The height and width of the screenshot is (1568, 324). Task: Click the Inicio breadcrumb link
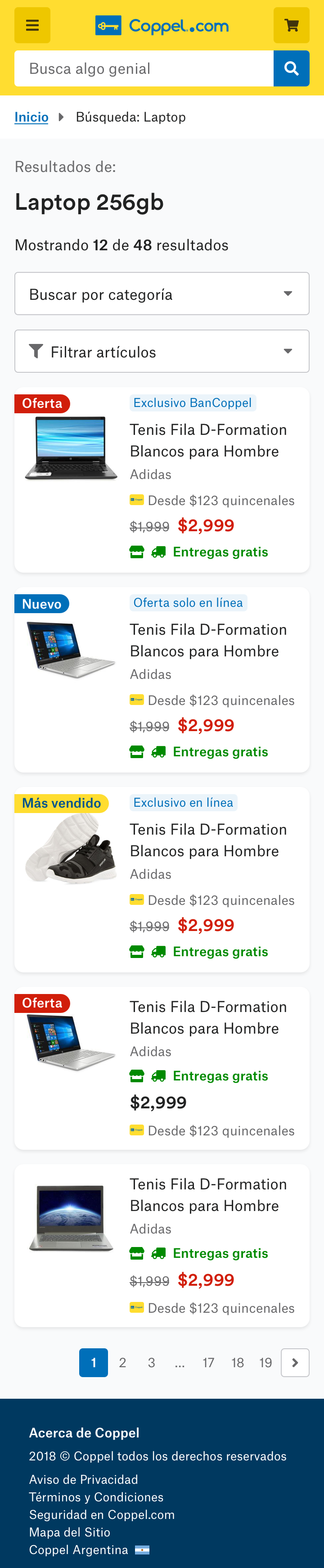click(x=31, y=117)
